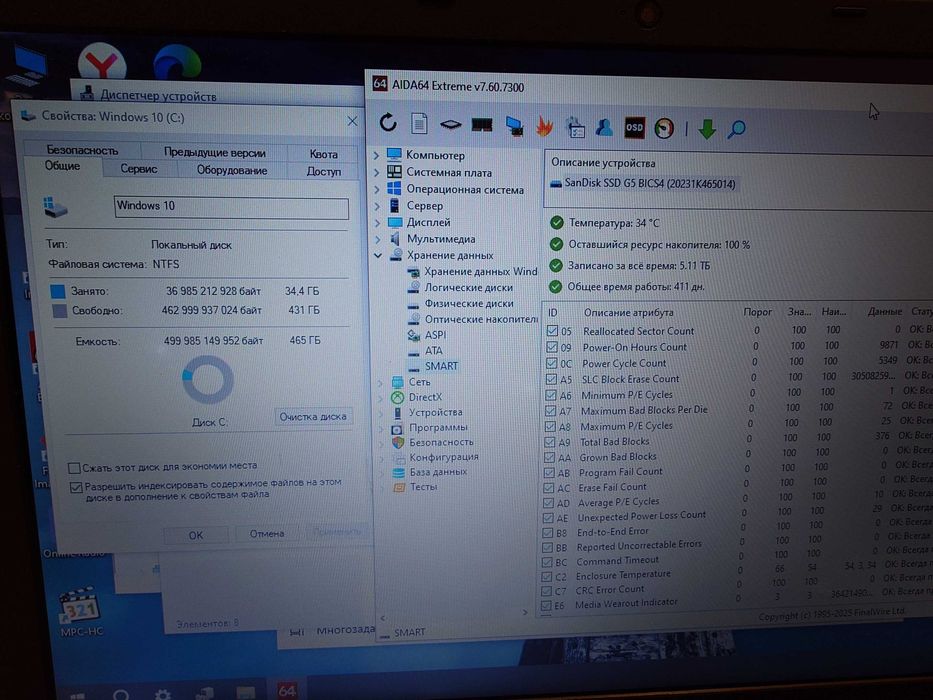Open the MPC-HC desktop shortcut
Image resolution: width=933 pixels, height=700 pixels.
point(80,613)
